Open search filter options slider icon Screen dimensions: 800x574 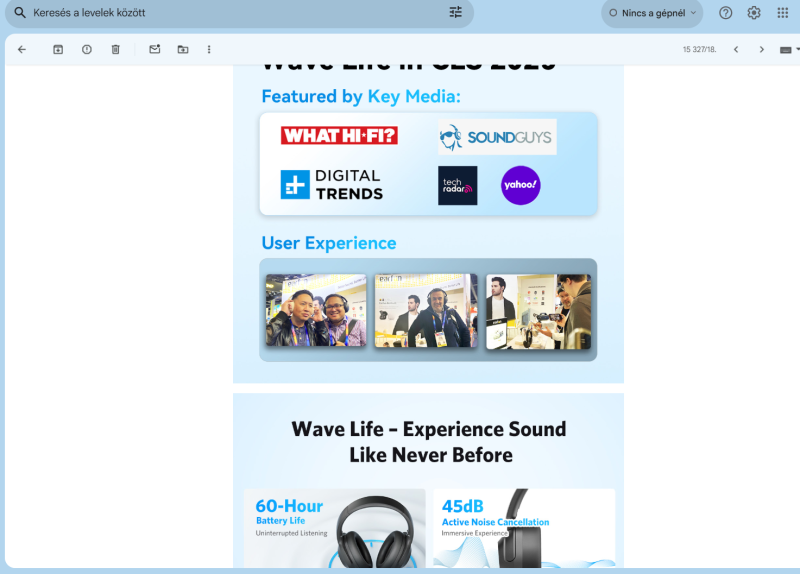(456, 12)
